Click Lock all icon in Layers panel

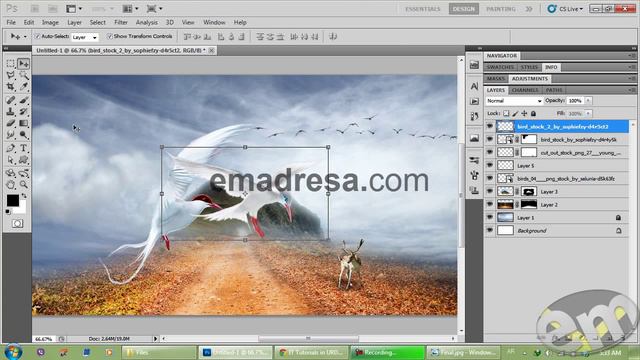[x=533, y=113]
